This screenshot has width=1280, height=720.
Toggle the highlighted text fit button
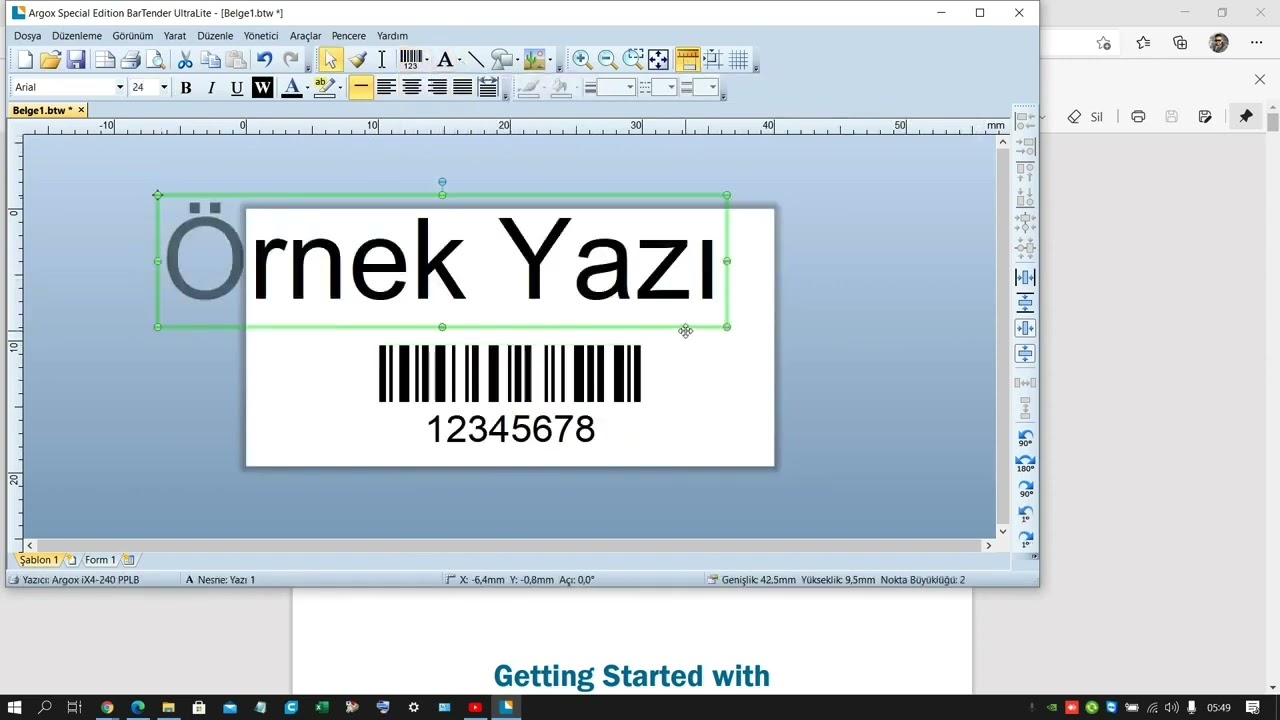361,88
